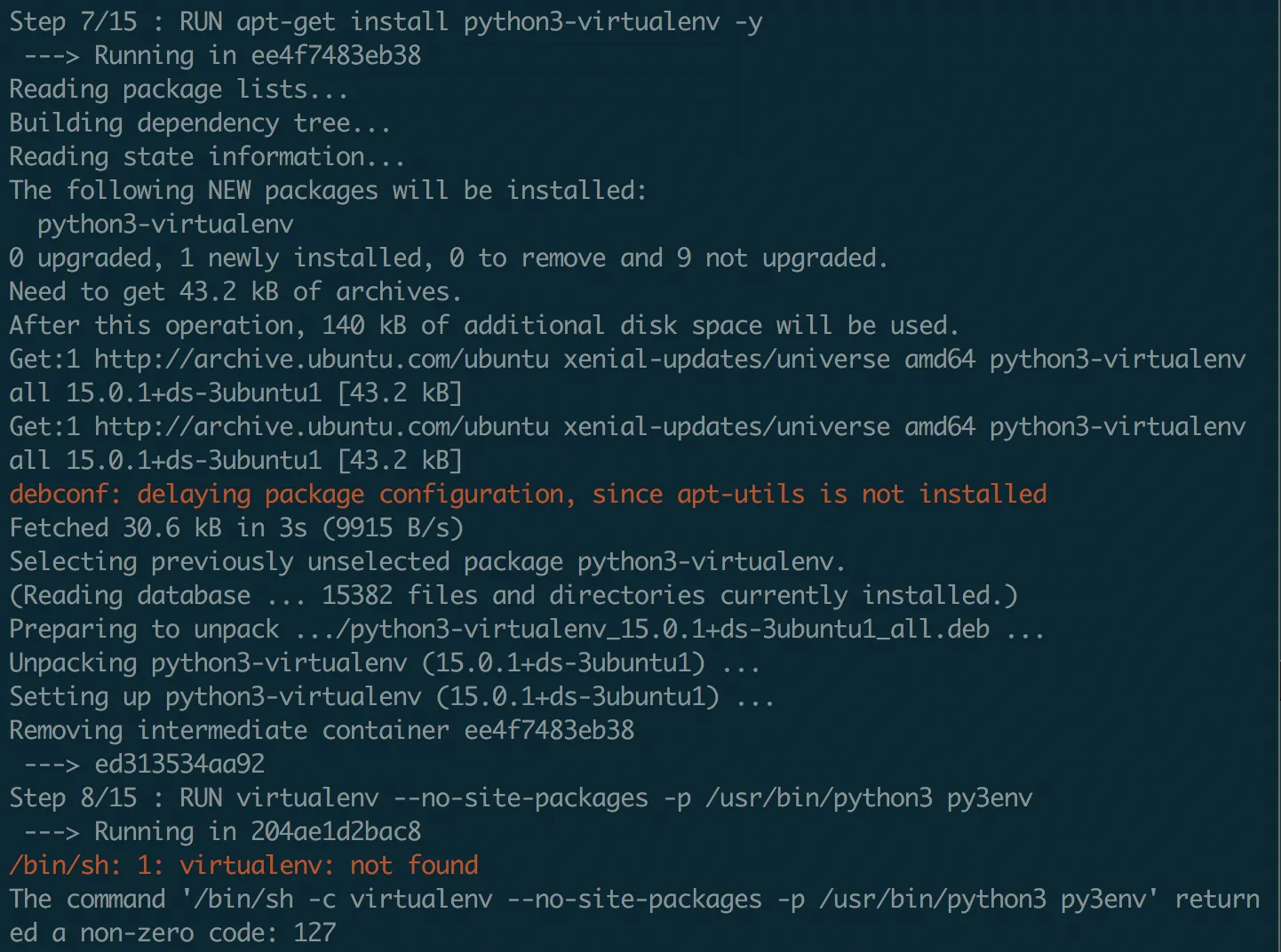The width and height of the screenshot is (1281, 952).
Task: Click the "Preparing to unpack" line
Action: pyautogui.click(x=526, y=630)
